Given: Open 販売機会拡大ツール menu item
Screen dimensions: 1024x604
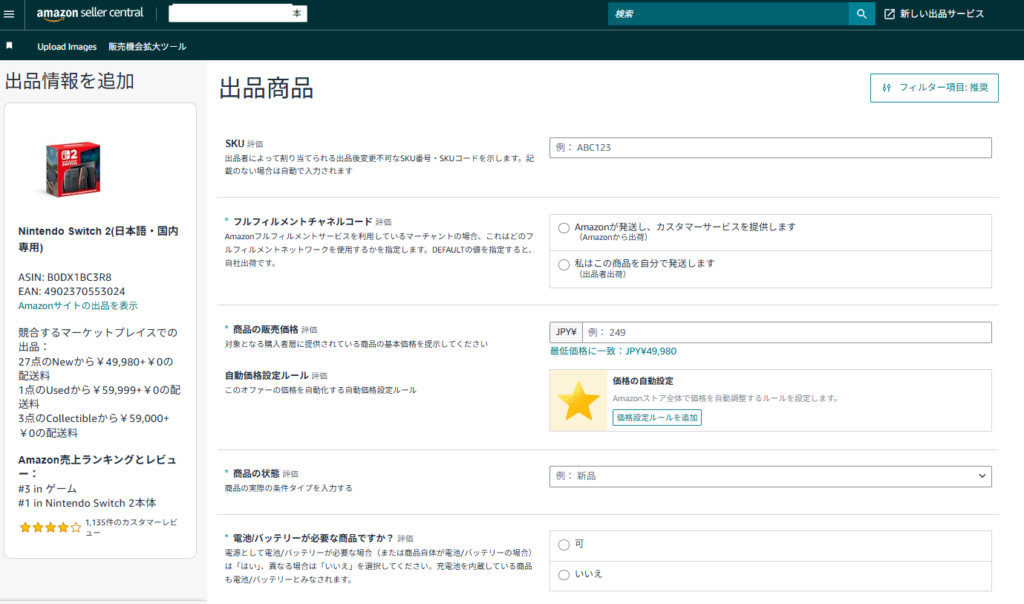Looking at the screenshot, I should [x=147, y=47].
